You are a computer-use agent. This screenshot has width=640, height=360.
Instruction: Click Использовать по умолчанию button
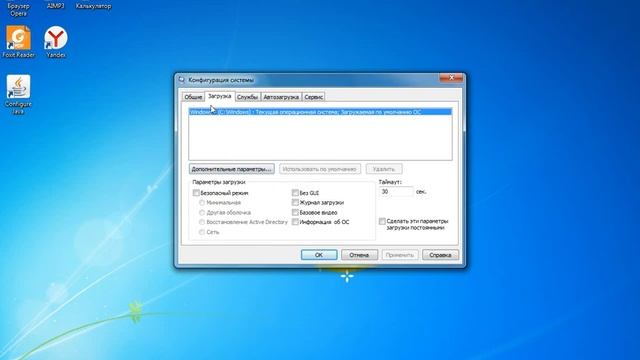point(320,169)
